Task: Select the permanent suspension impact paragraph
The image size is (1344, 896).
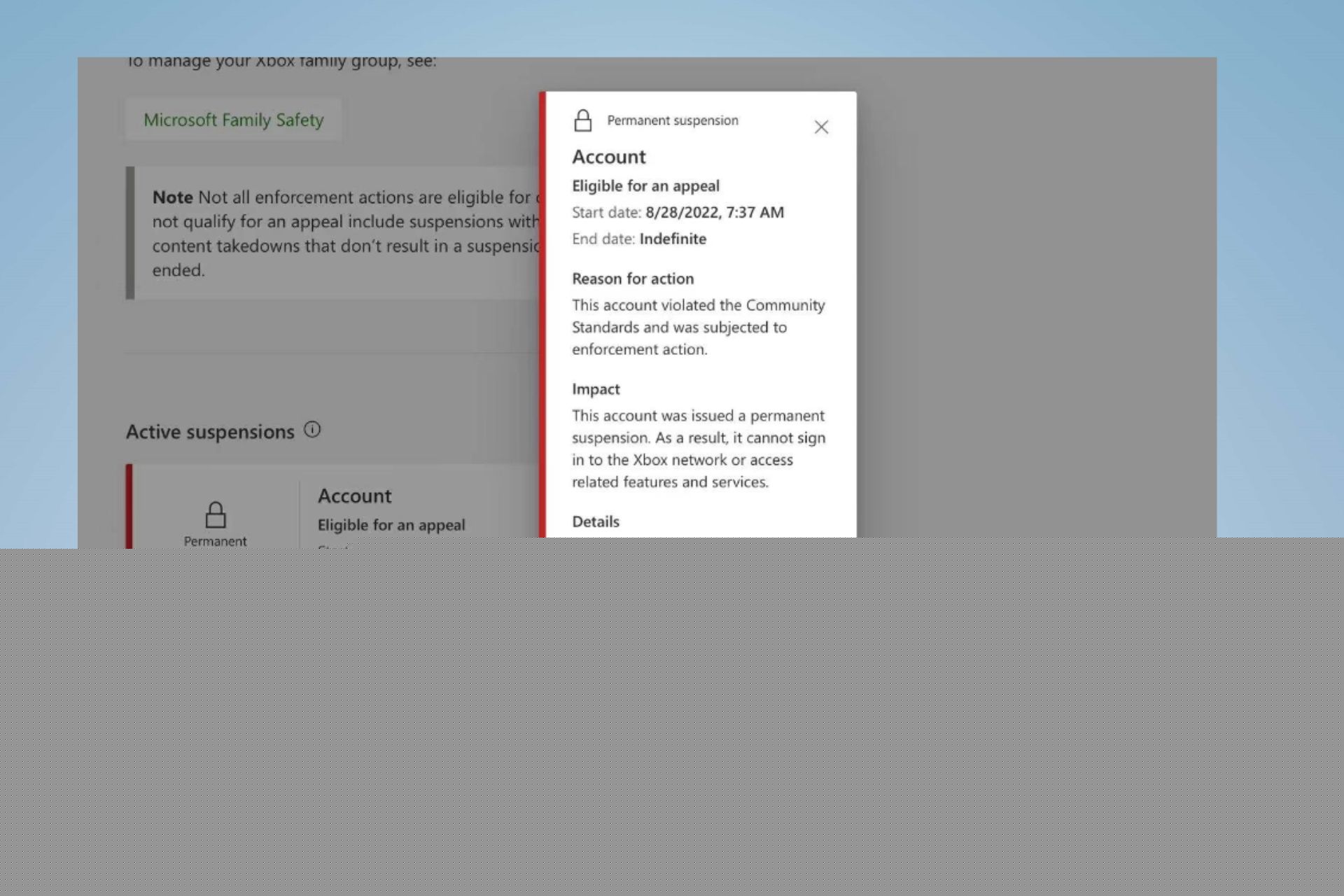Action: [698, 449]
